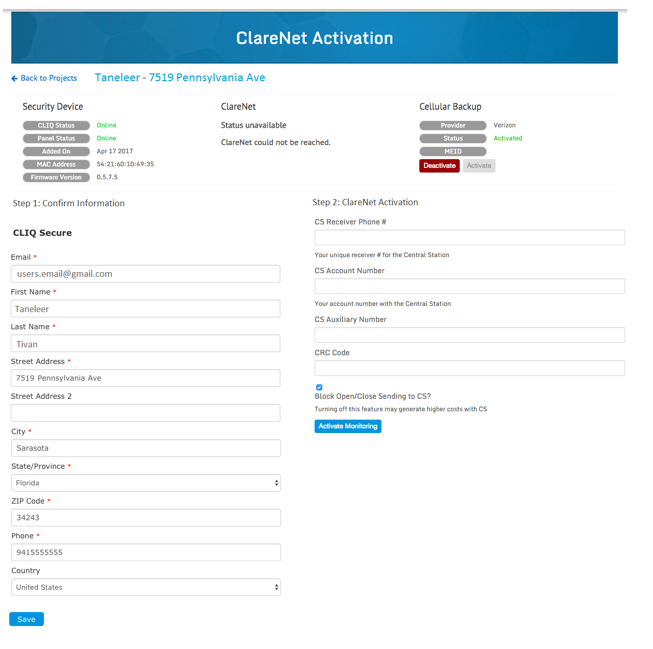
Task: Click the 'Your account number' hint text
Action: point(383,304)
